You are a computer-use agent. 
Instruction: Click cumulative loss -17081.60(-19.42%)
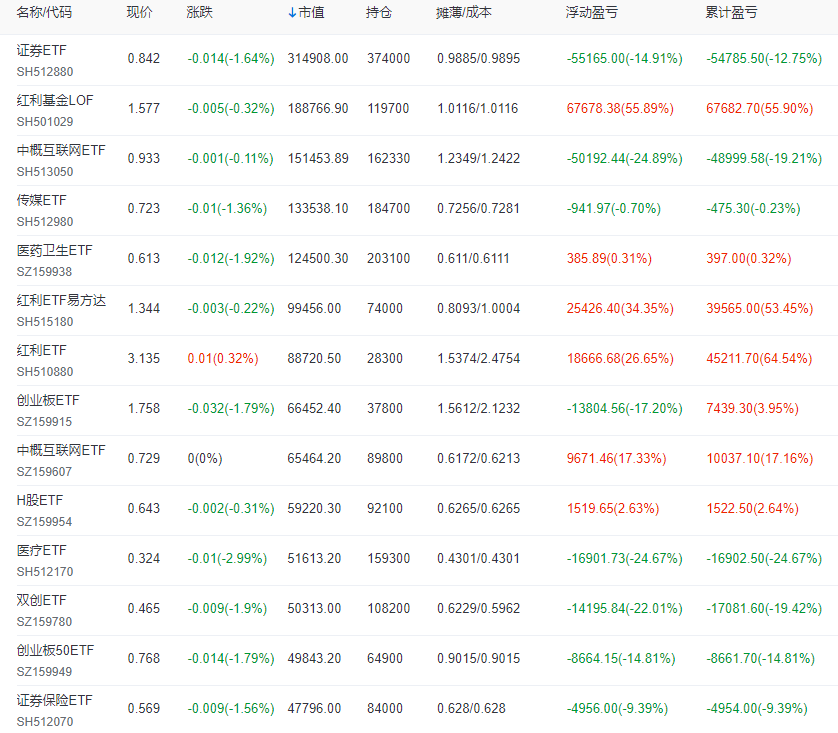tap(764, 609)
